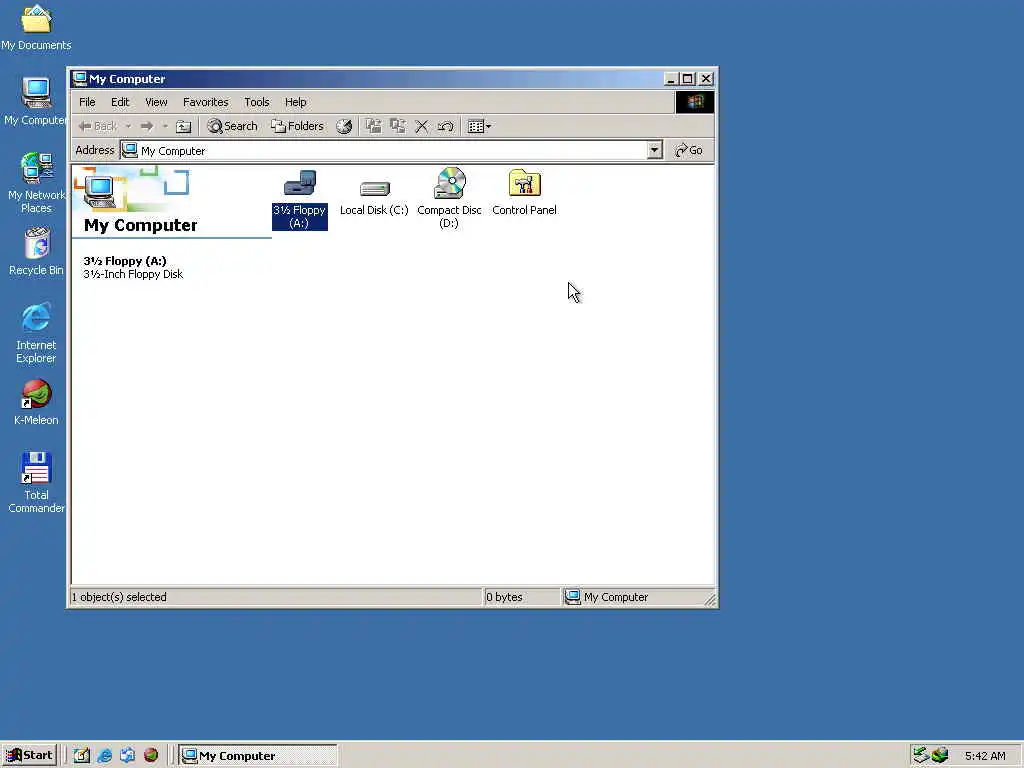Click the Move To toolbar icon
Viewport: 1024px width, 768px height.
(373, 127)
